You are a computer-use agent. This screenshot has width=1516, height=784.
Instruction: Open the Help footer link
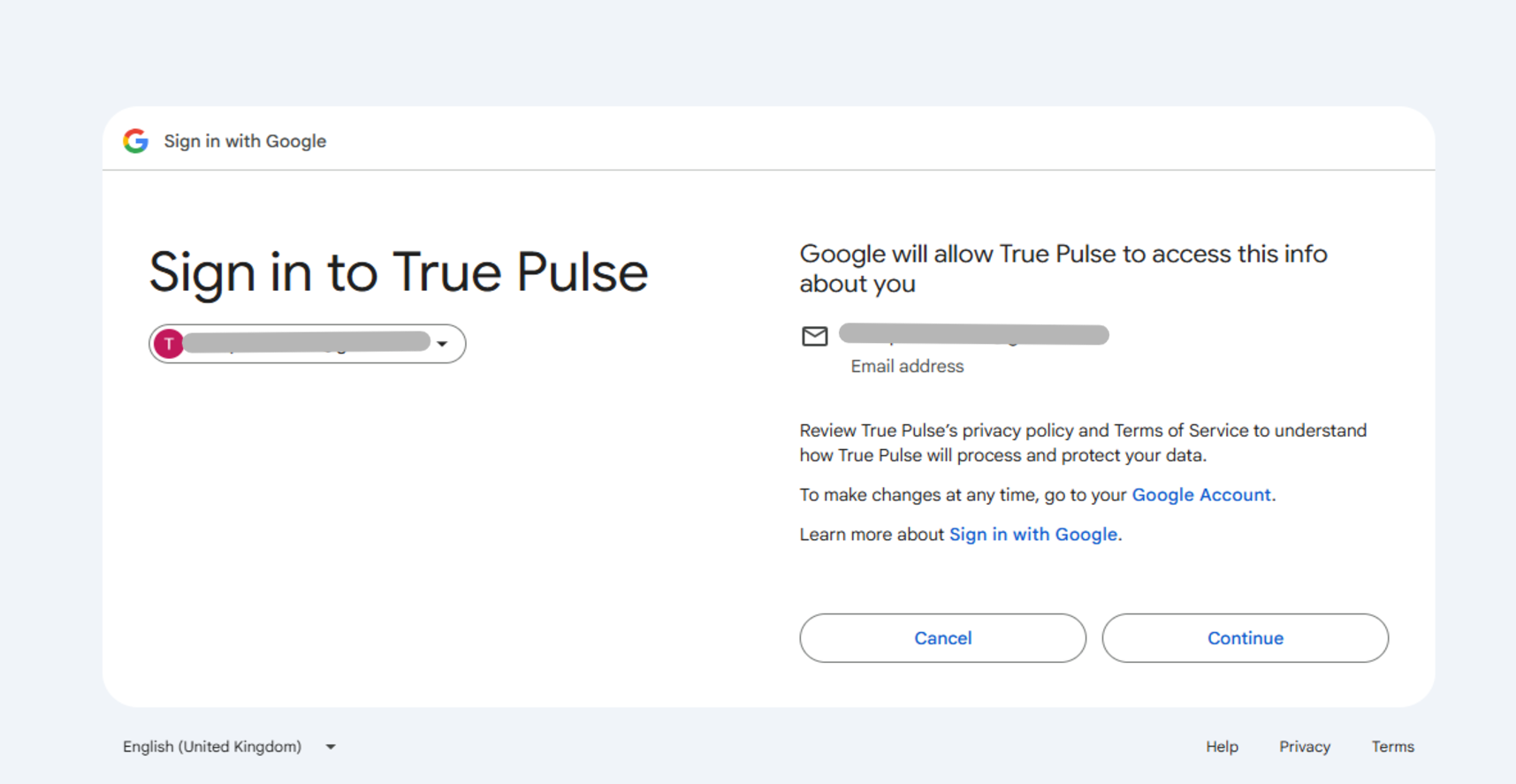tap(1222, 747)
